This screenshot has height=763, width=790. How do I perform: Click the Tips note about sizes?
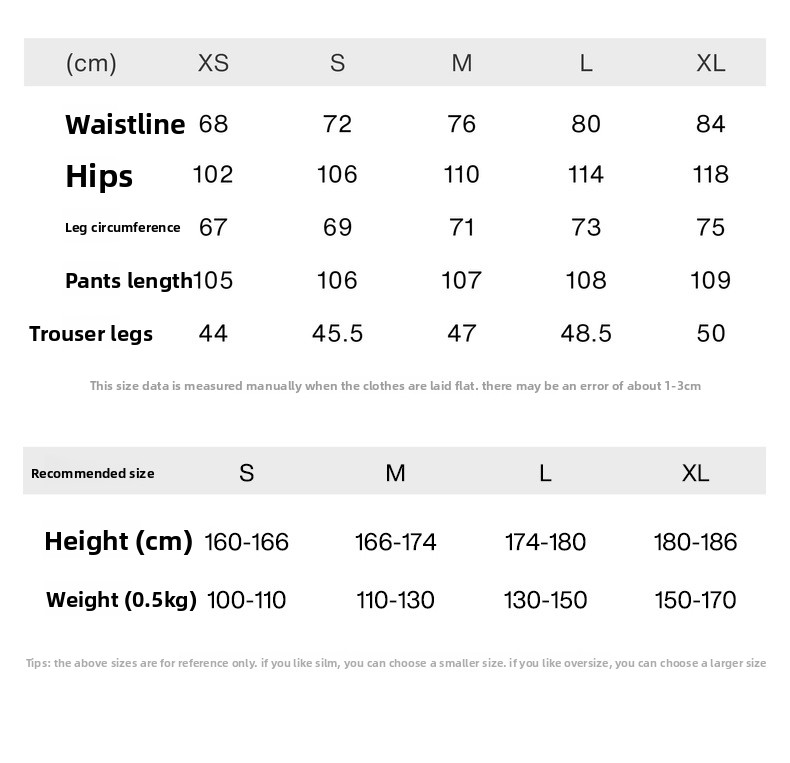pos(395,663)
